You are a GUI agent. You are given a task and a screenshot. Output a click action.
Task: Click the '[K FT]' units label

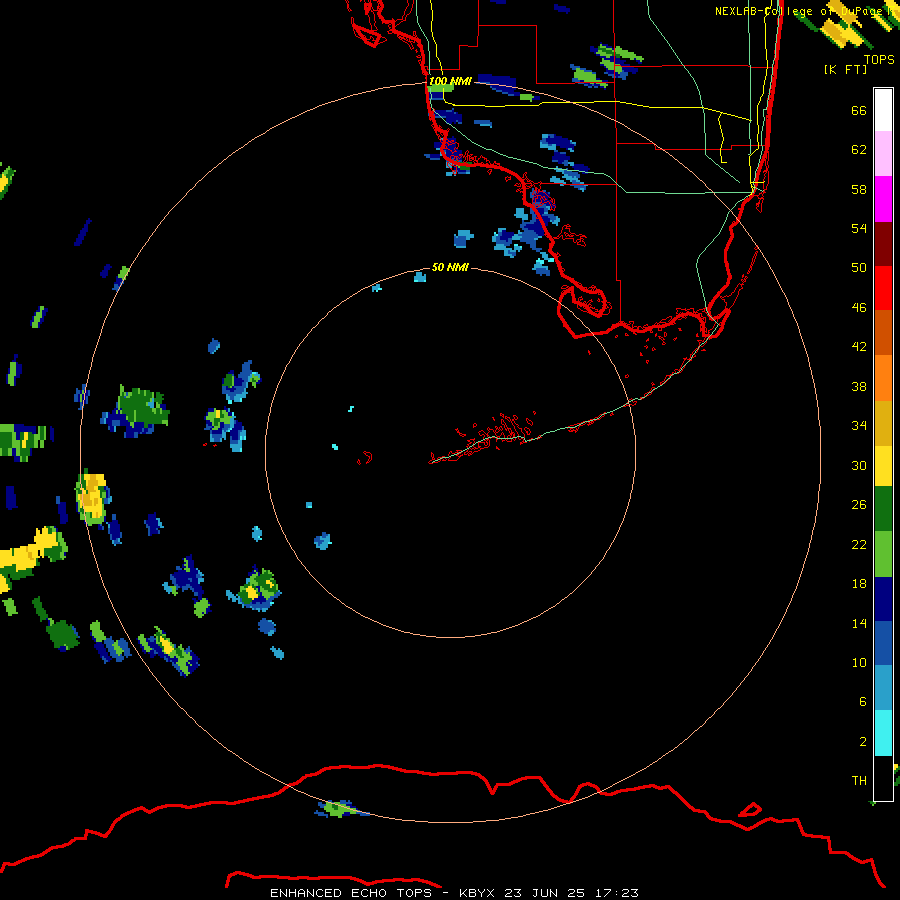[845, 69]
